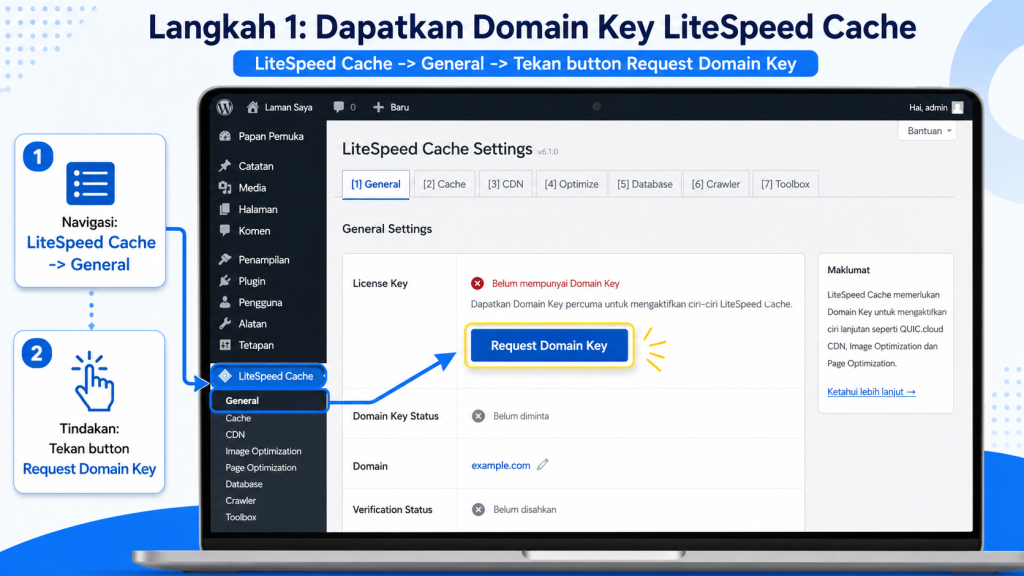Select Database submenu item
The width and height of the screenshot is (1024, 576).
(x=244, y=484)
